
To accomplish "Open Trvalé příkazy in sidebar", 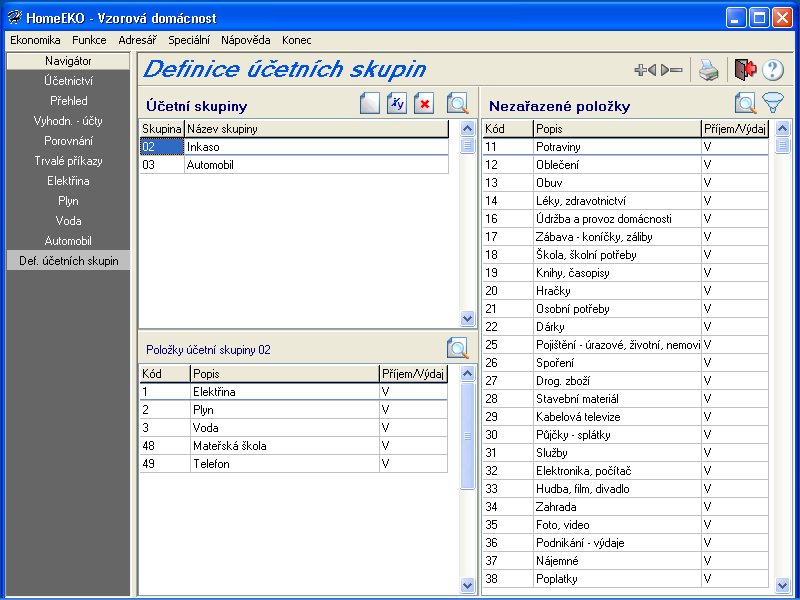I will coord(68,161).
